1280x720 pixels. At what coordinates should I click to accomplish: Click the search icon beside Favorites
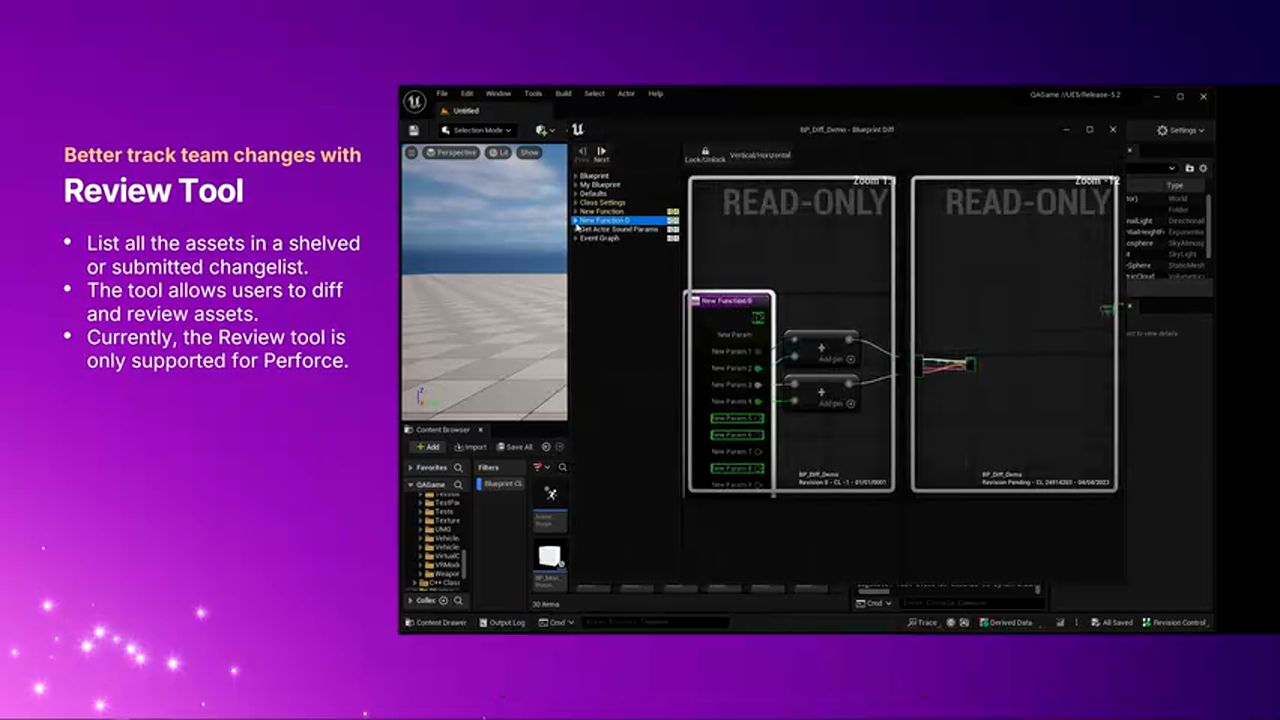(x=458, y=467)
